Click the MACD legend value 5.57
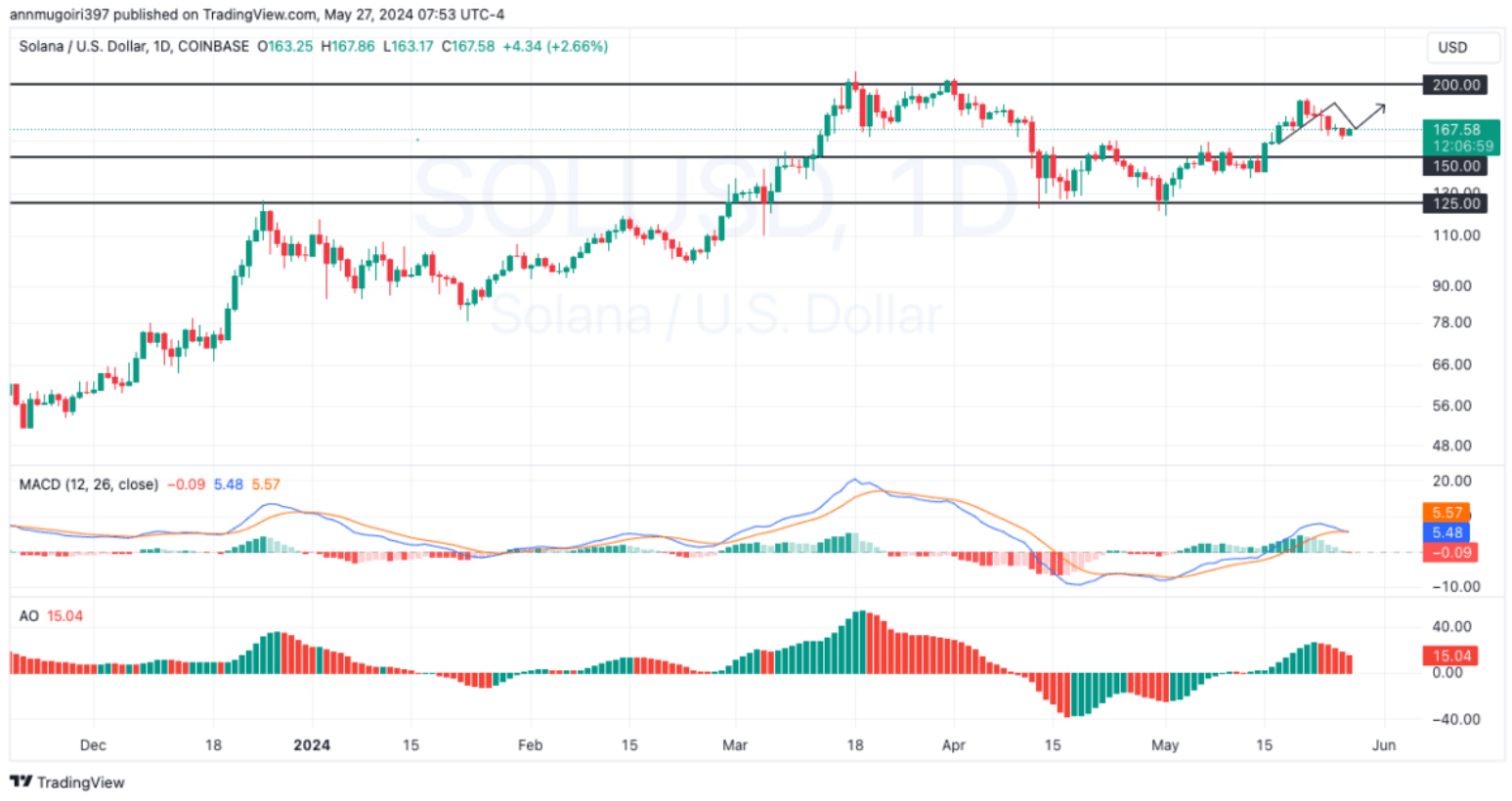This screenshot has height=801, width=1512. pyautogui.click(x=266, y=485)
